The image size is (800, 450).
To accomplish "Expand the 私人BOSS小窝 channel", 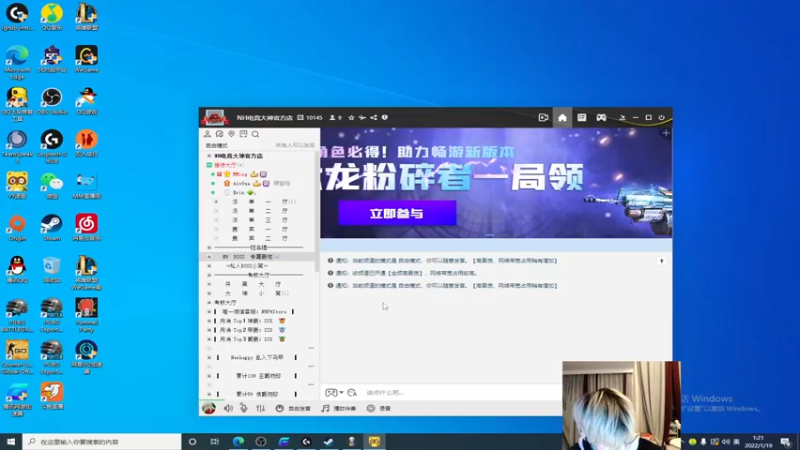I will pos(209,266).
